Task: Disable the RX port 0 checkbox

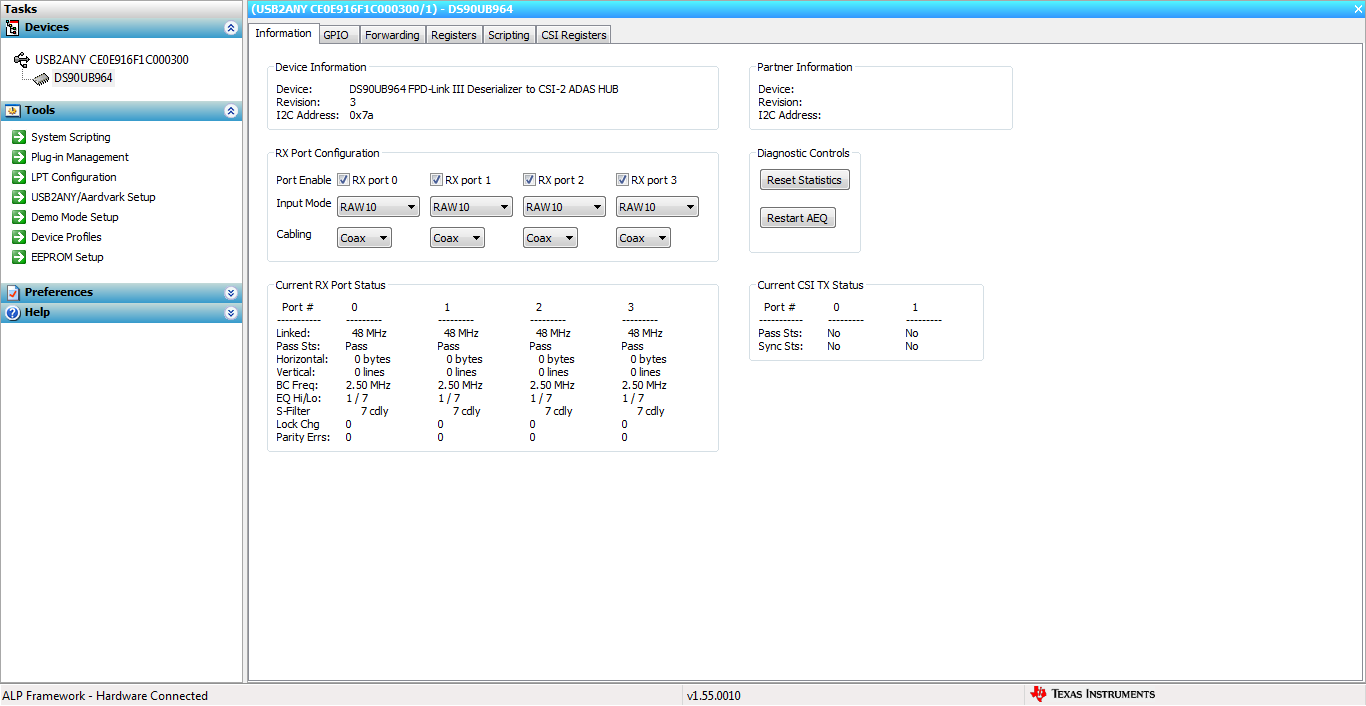Action: 343,179
